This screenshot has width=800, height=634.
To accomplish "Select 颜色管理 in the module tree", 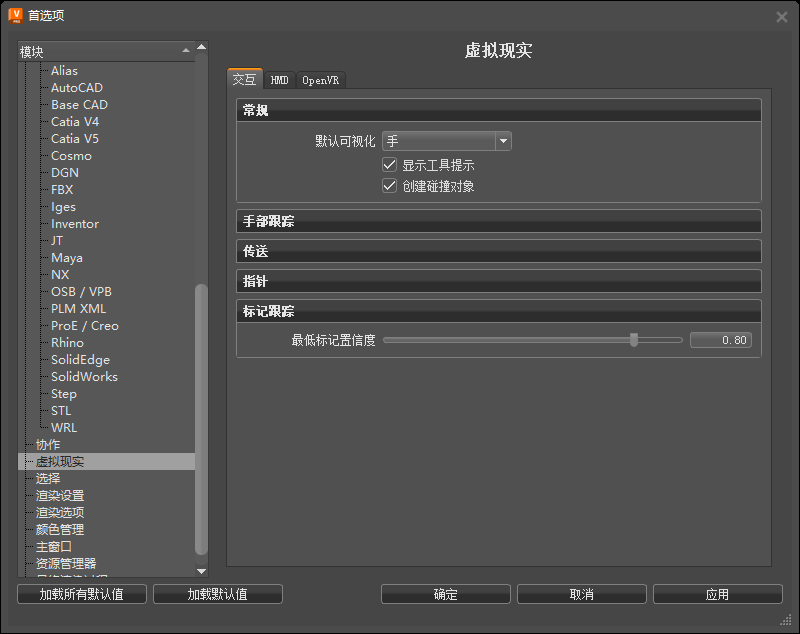I will pyautogui.click(x=60, y=529).
